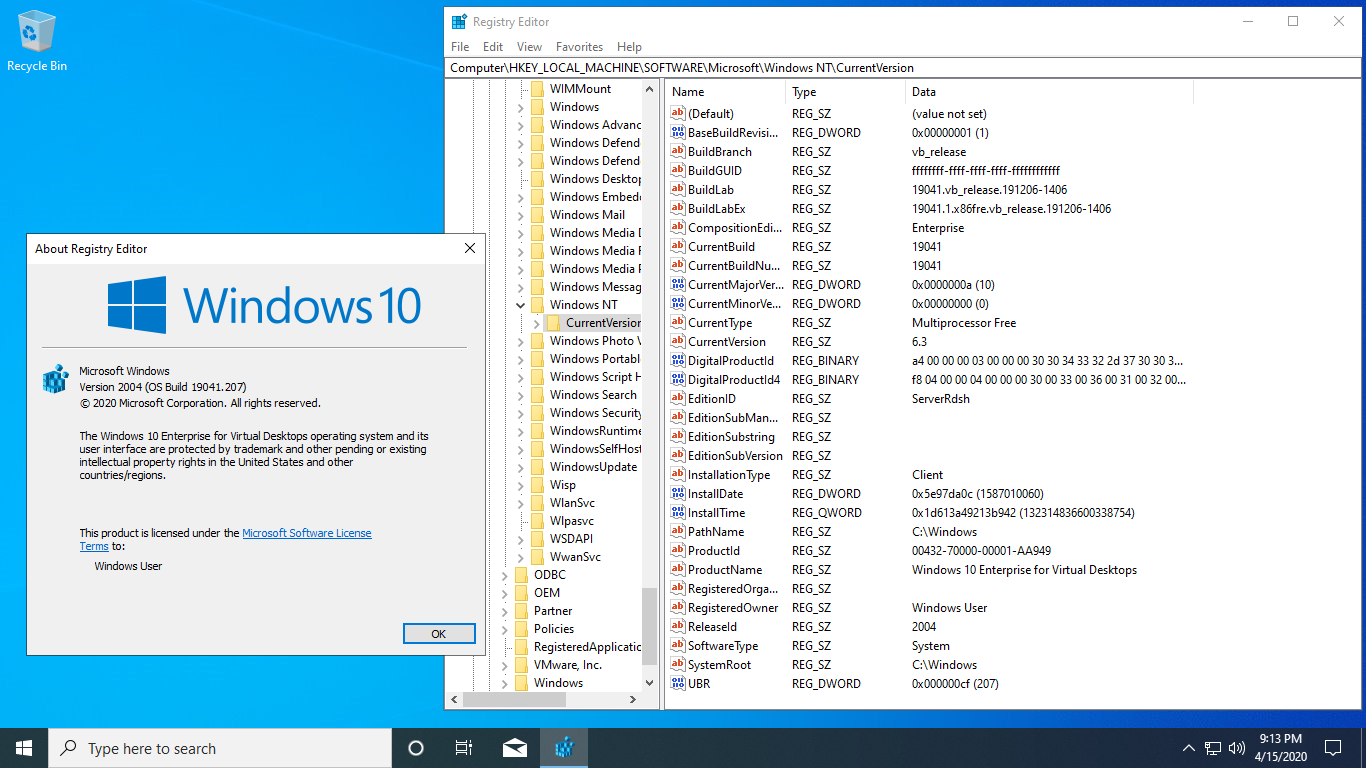The width and height of the screenshot is (1366, 768).
Task: Select the WlanSvc tree item
Action: coord(572,503)
